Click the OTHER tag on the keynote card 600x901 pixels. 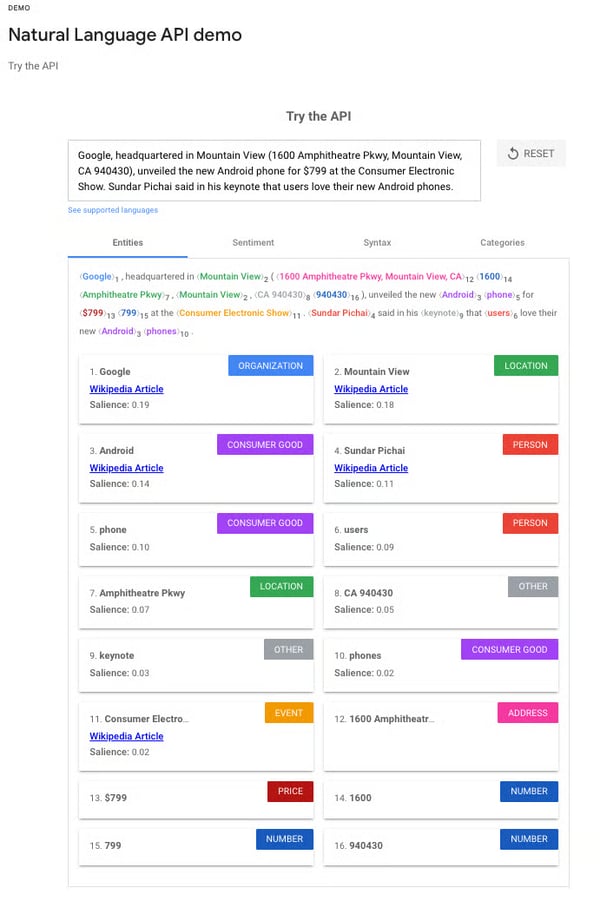point(289,649)
